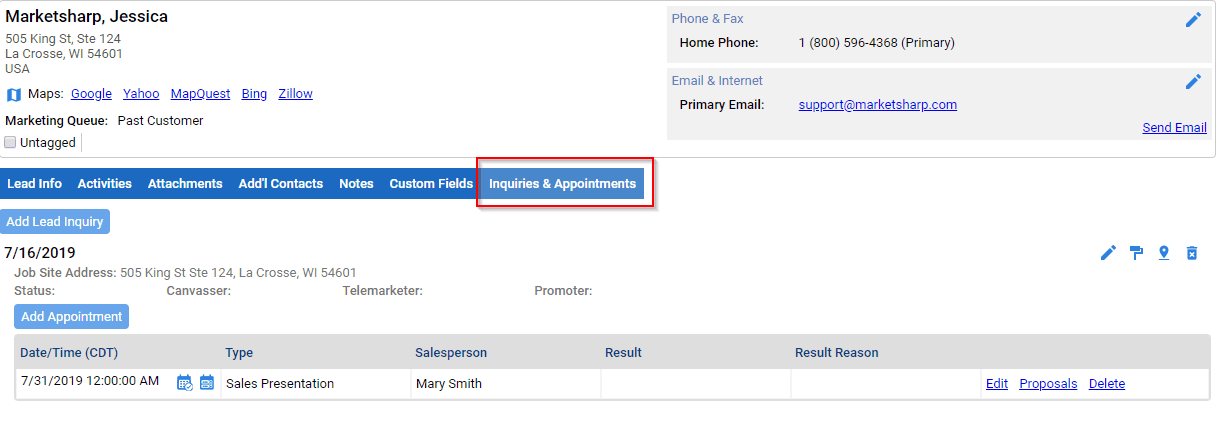Edit the Phone & Fax section pencil icon
Screen dimensions: 1222x423
click(x=1193, y=19)
